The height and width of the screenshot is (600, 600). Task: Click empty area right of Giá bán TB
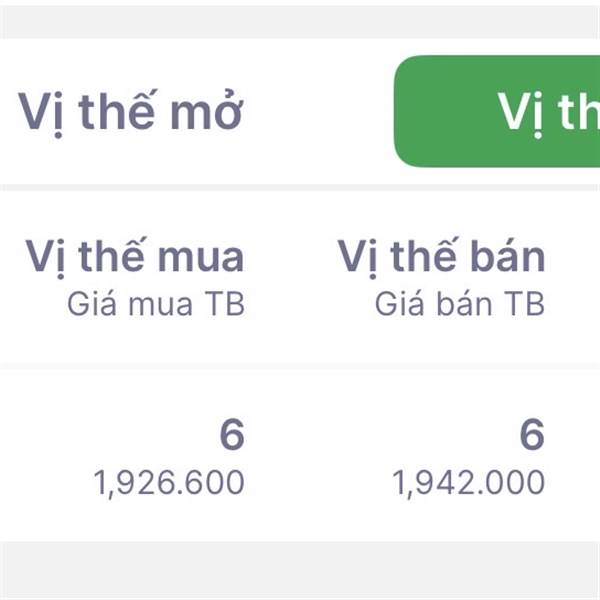[x=573, y=304]
